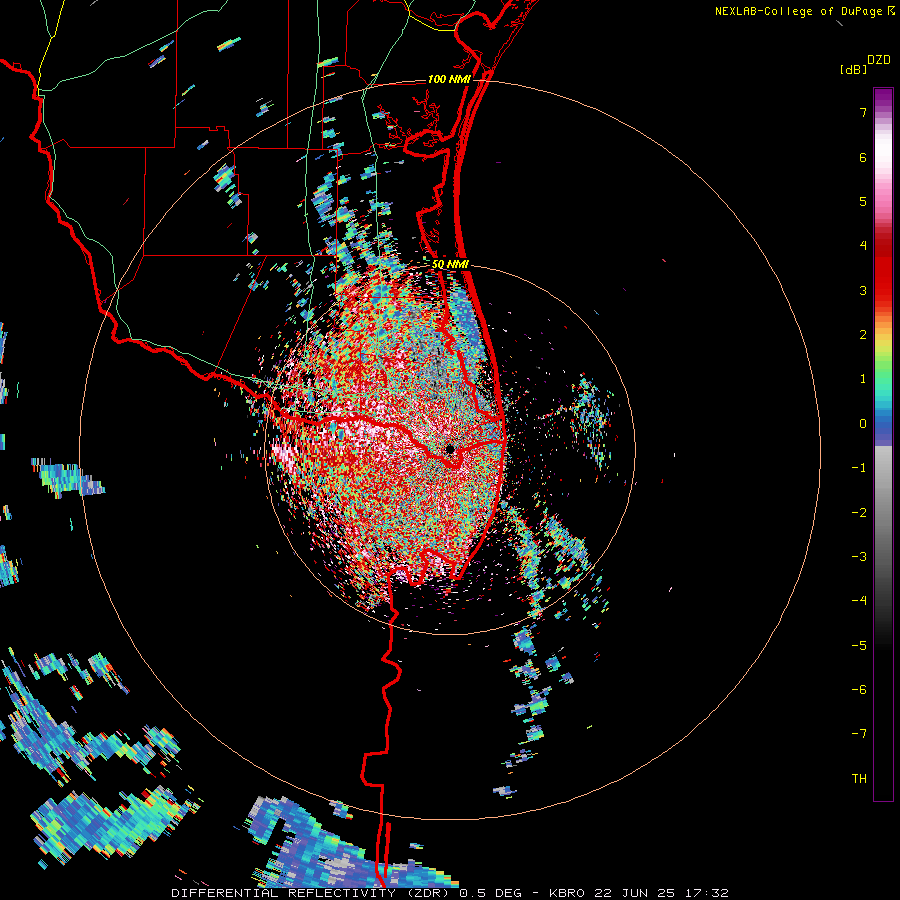Click the -1 value on color scale
Image resolution: width=900 pixels, height=900 pixels.
[x=859, y=468]
